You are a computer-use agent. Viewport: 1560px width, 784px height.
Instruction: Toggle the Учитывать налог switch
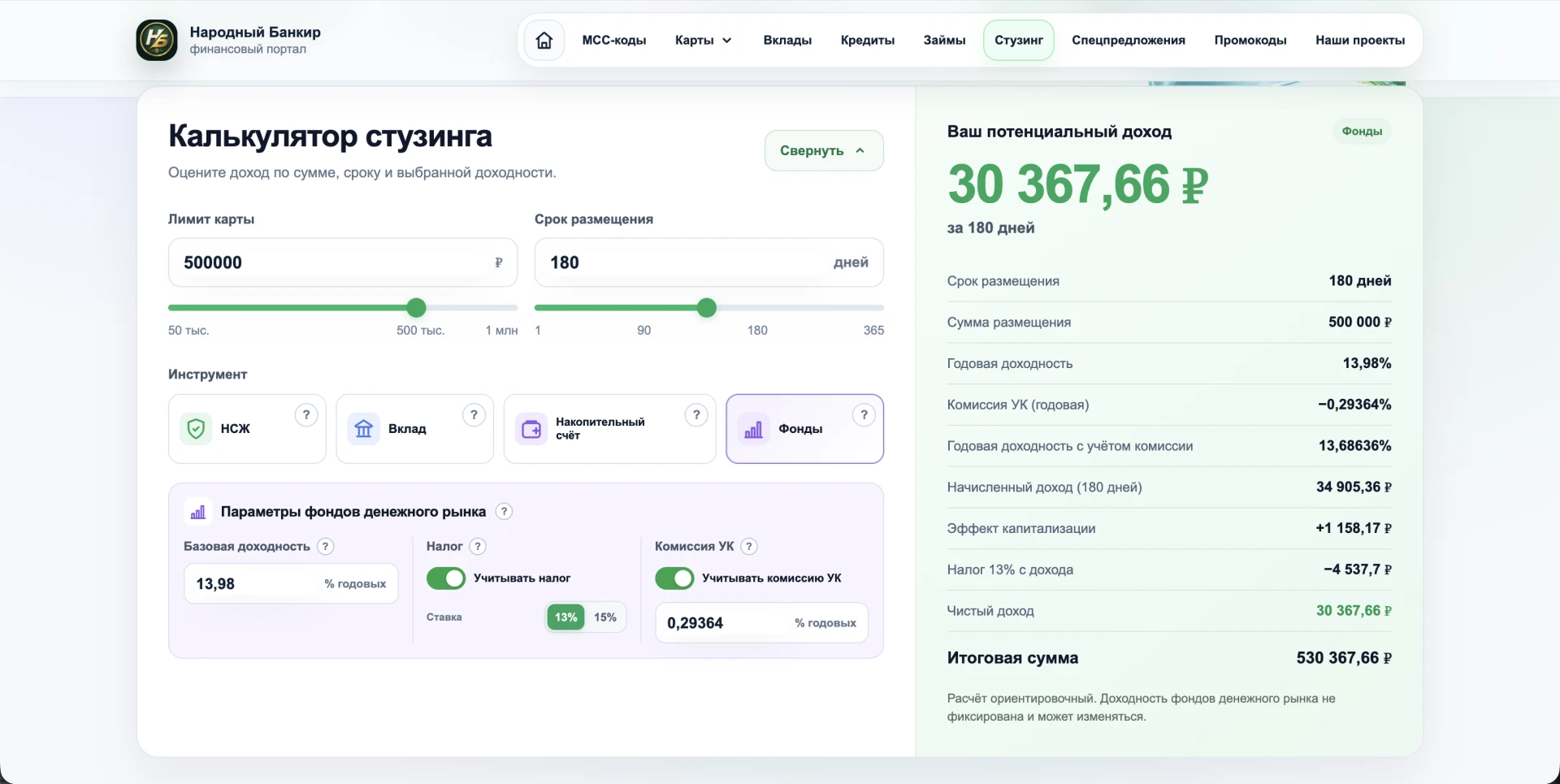coord(446,578)
